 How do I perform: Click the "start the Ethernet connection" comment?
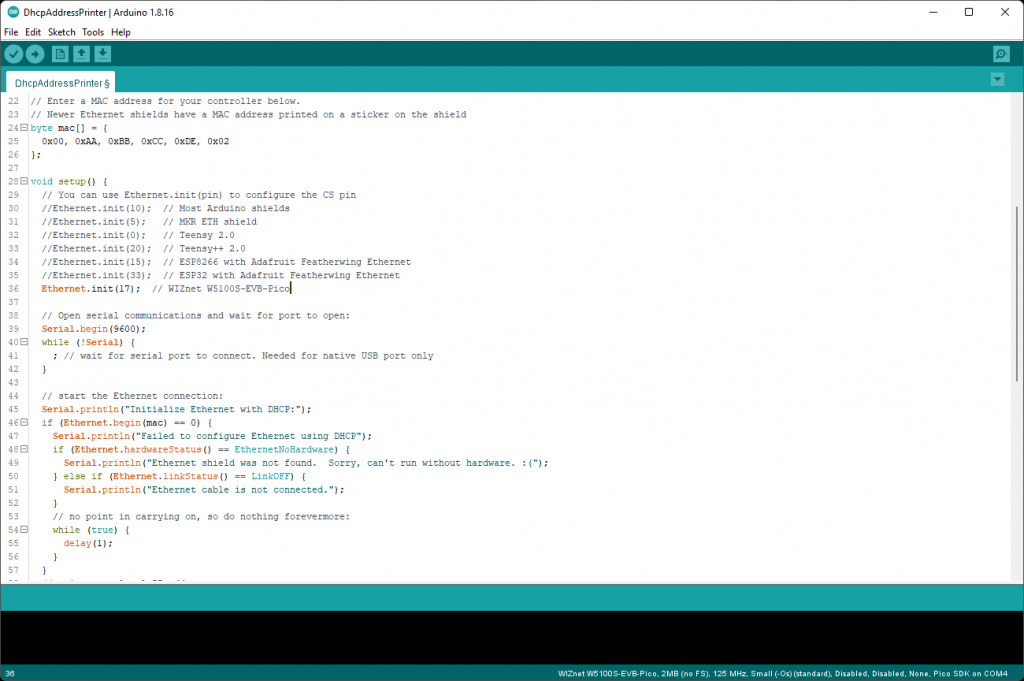click(132, 396)
